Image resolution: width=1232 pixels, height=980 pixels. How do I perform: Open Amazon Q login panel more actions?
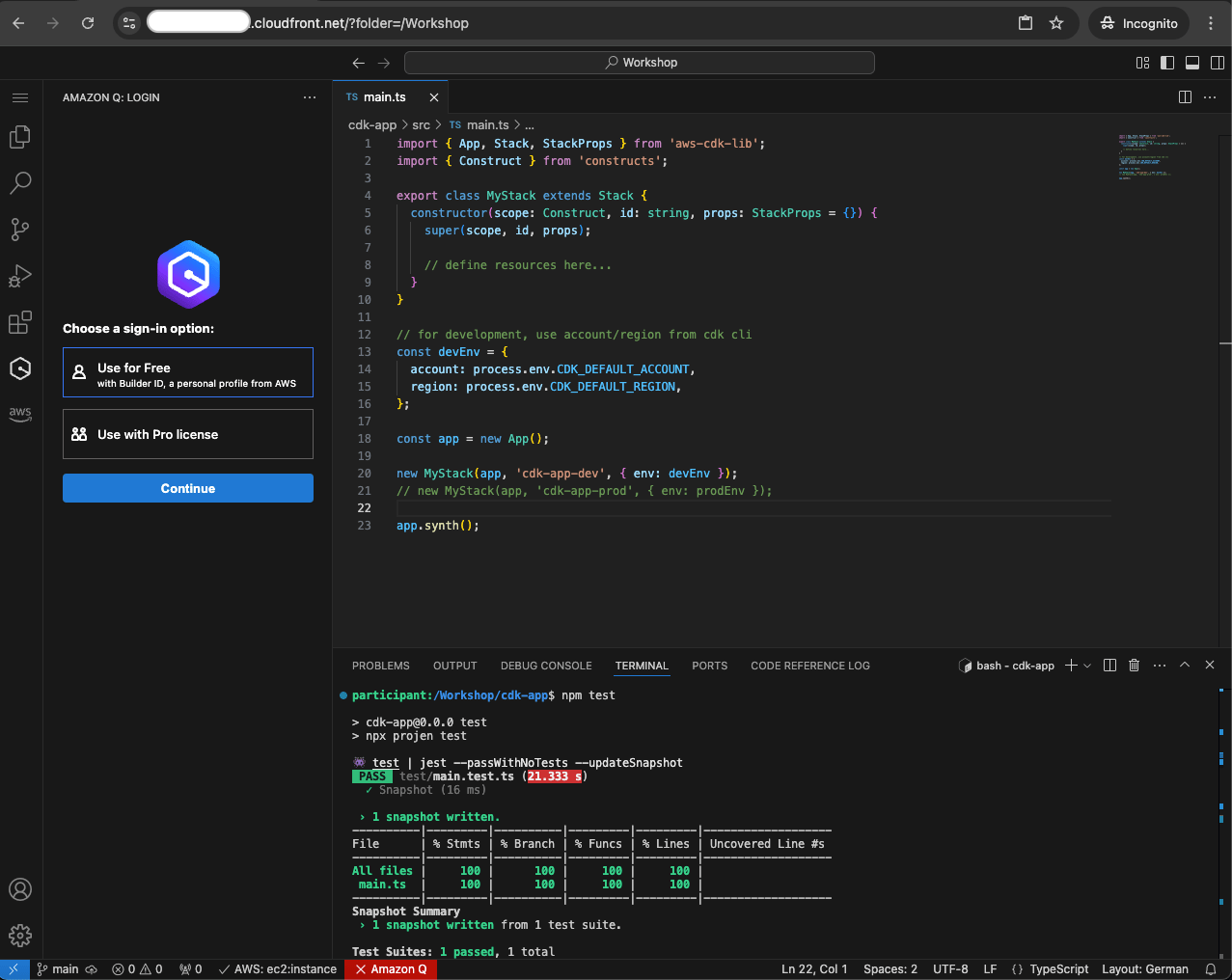(310, 97)
